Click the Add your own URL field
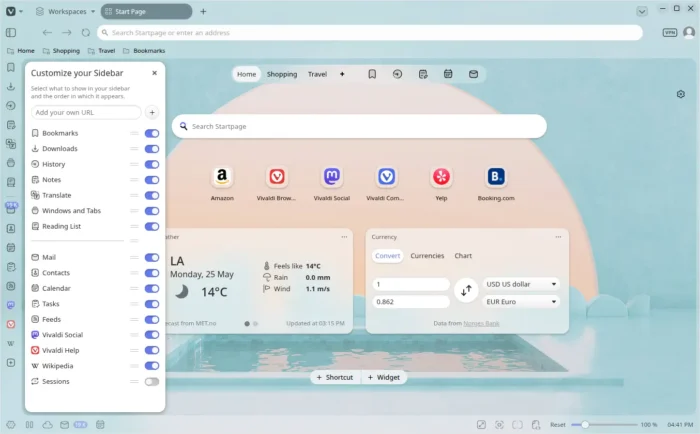Screen dimensions: 700x434 86,113
